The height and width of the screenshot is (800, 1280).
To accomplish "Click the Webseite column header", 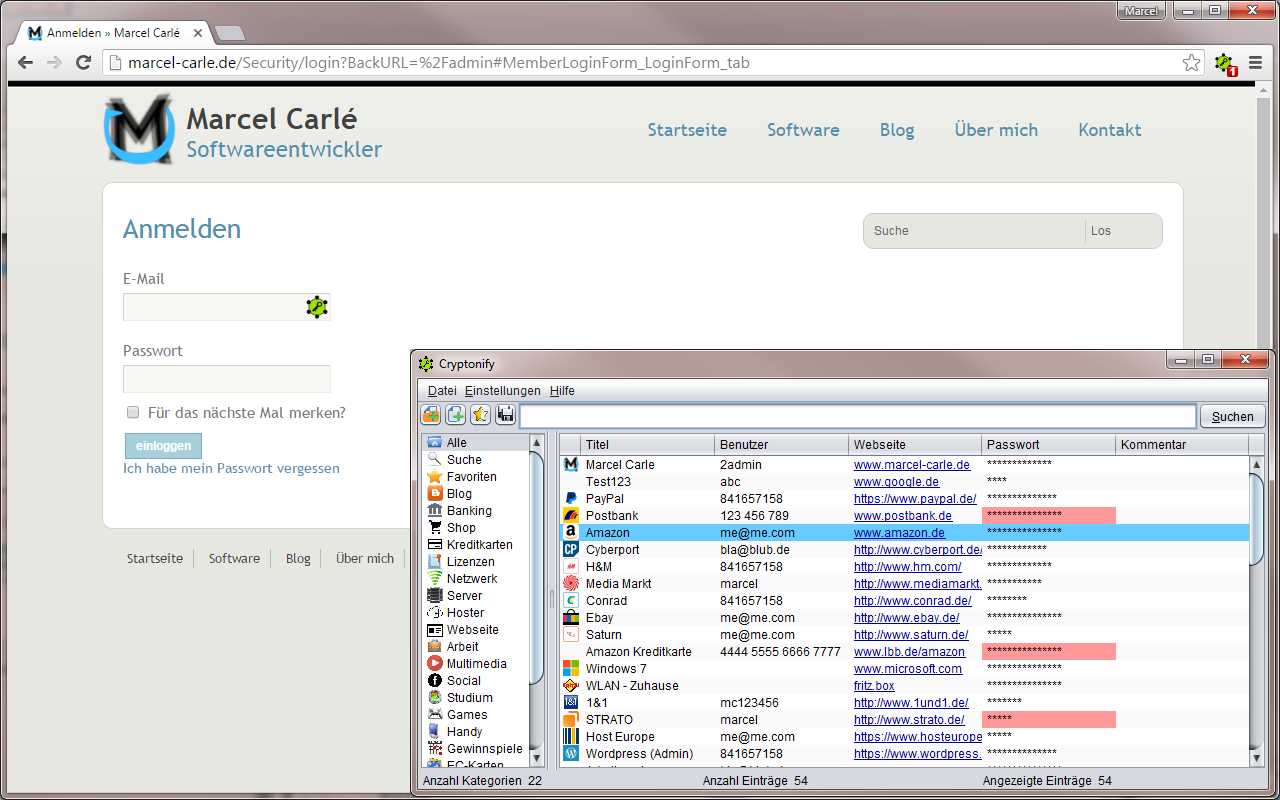I will [x=915, y=445].
